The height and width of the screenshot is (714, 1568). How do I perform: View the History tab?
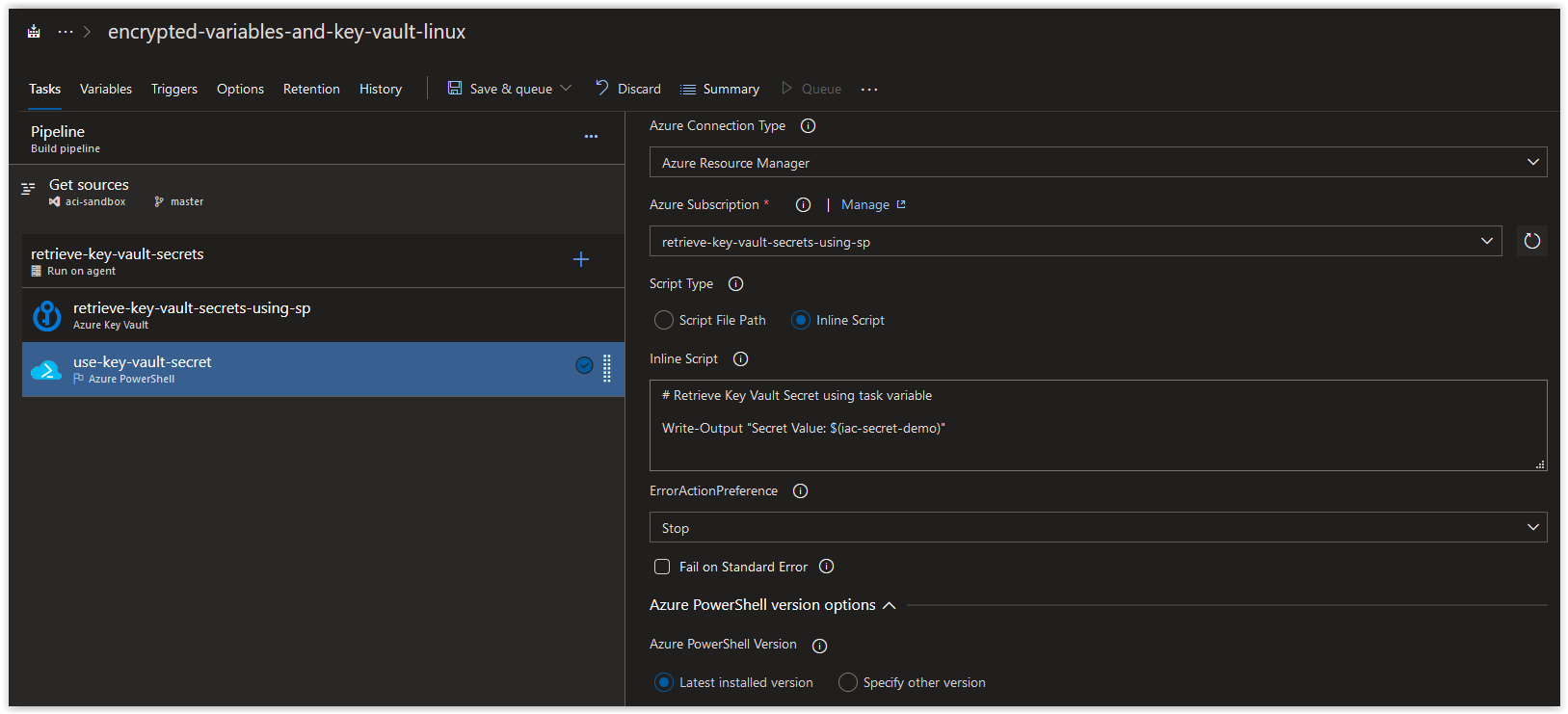click(381, 89)
